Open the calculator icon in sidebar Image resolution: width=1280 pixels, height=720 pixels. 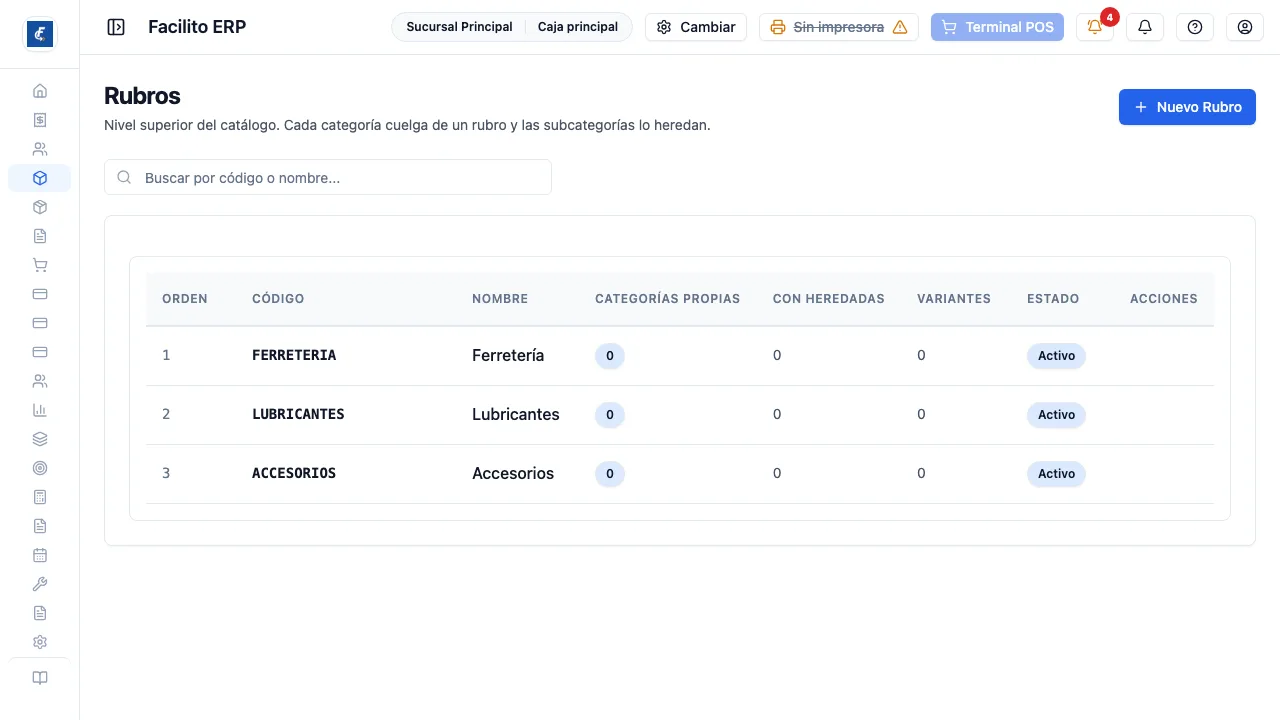coord(40,497)
